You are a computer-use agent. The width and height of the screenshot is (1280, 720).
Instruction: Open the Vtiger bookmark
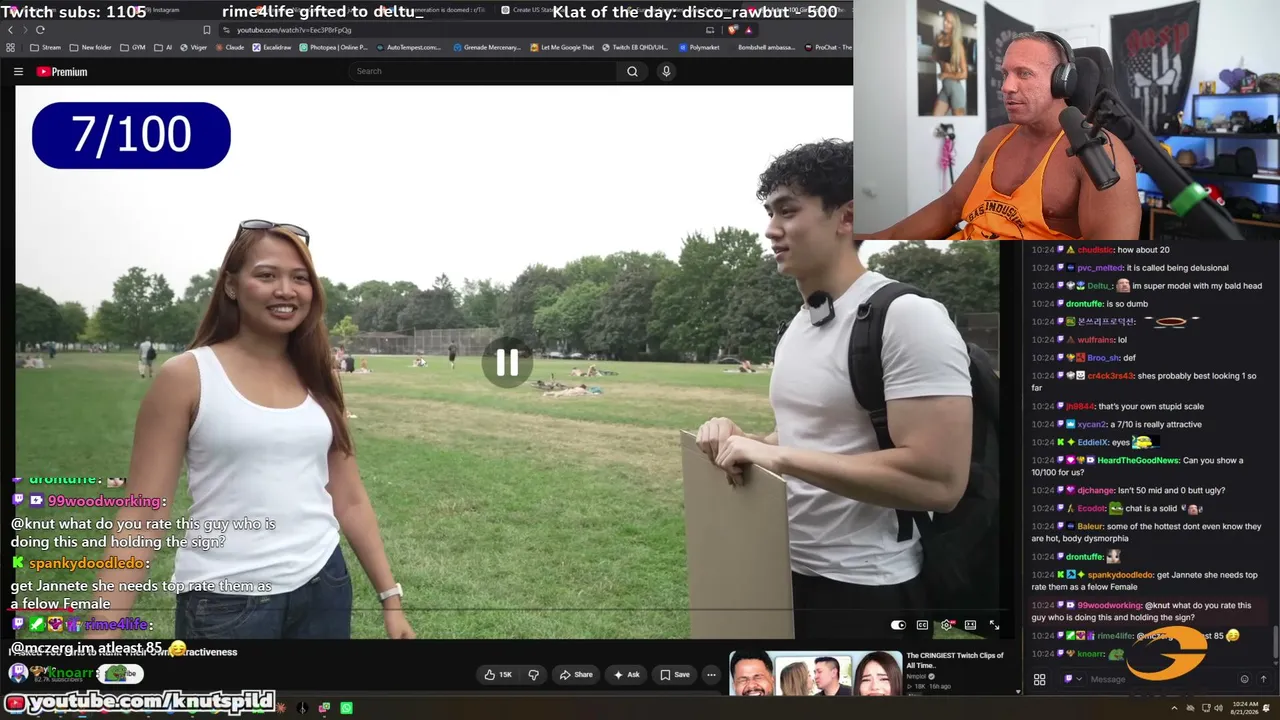[x=193, y=47]
